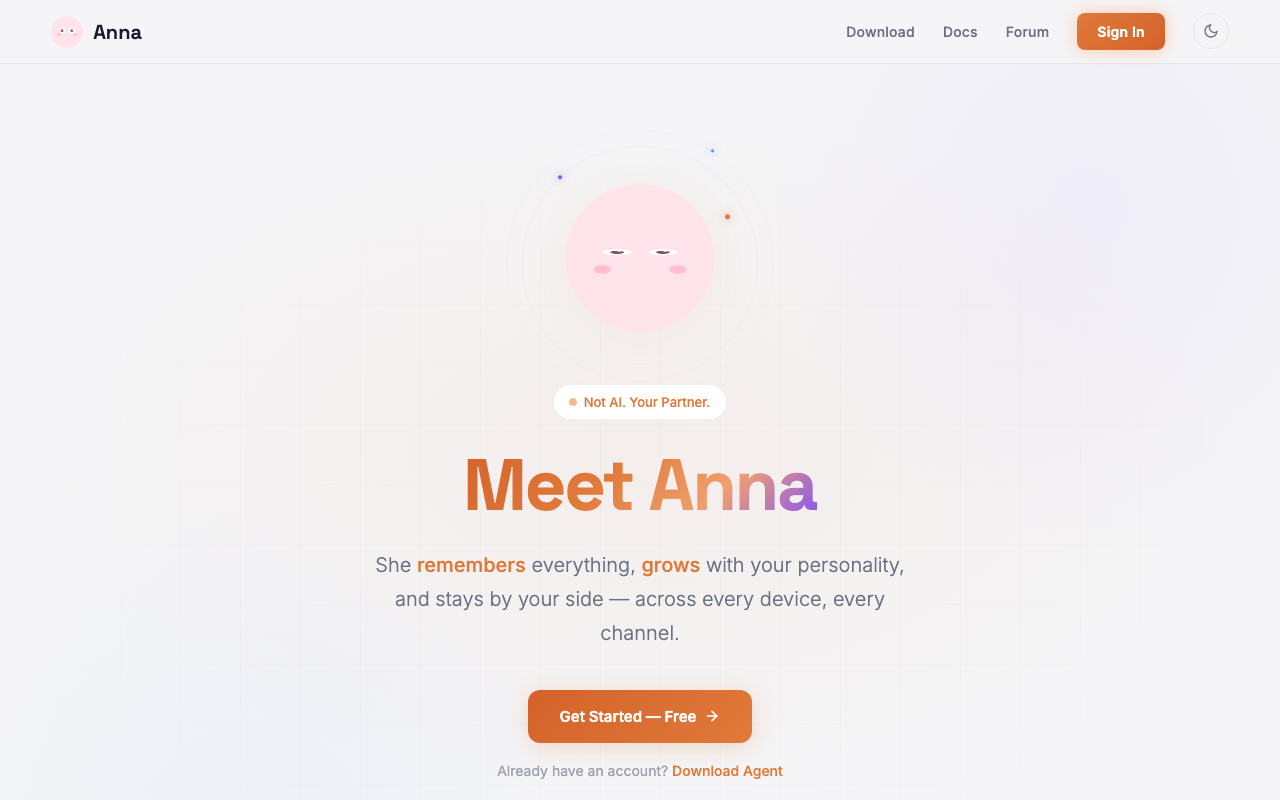Click the Not AI. Your Partner. badge
1280x800 pixels.
[x=640, y=402]
